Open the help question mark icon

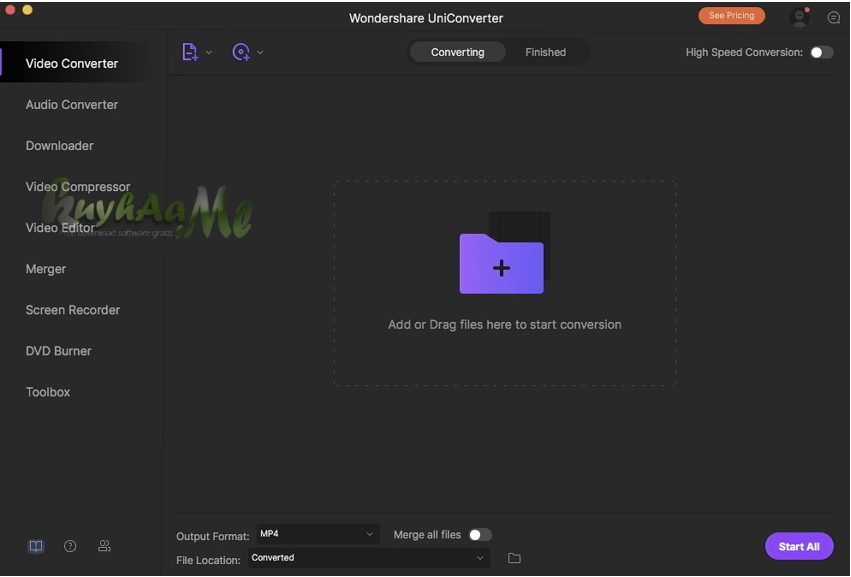tap(70, 546)
